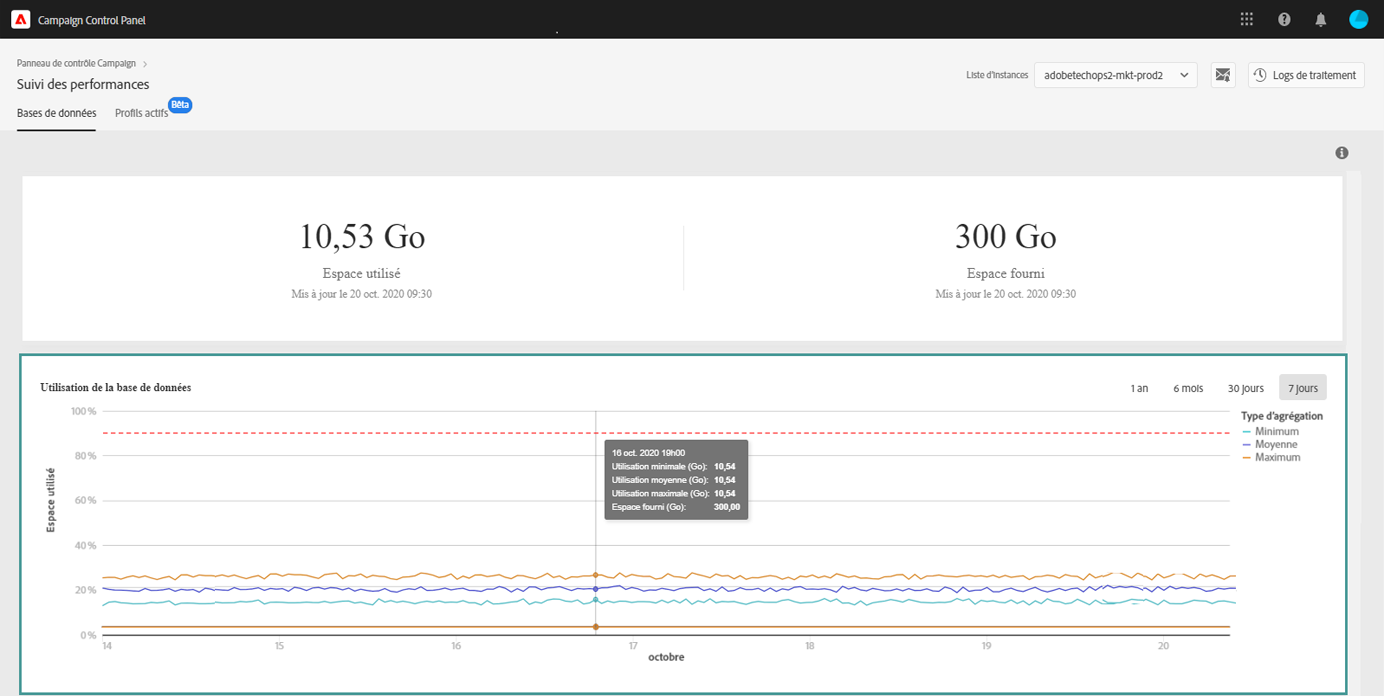Click Campaign Control Panel title
This screenshot has width=1384, height=696.
[x=91, y=20]
